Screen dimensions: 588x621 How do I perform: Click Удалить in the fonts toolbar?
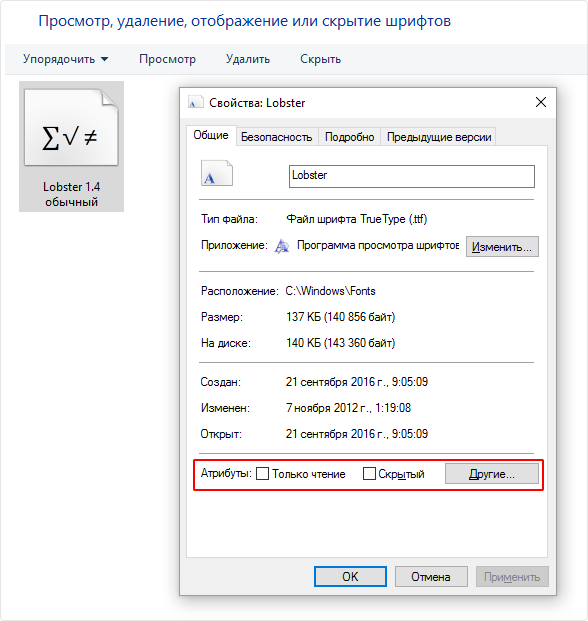248,59
